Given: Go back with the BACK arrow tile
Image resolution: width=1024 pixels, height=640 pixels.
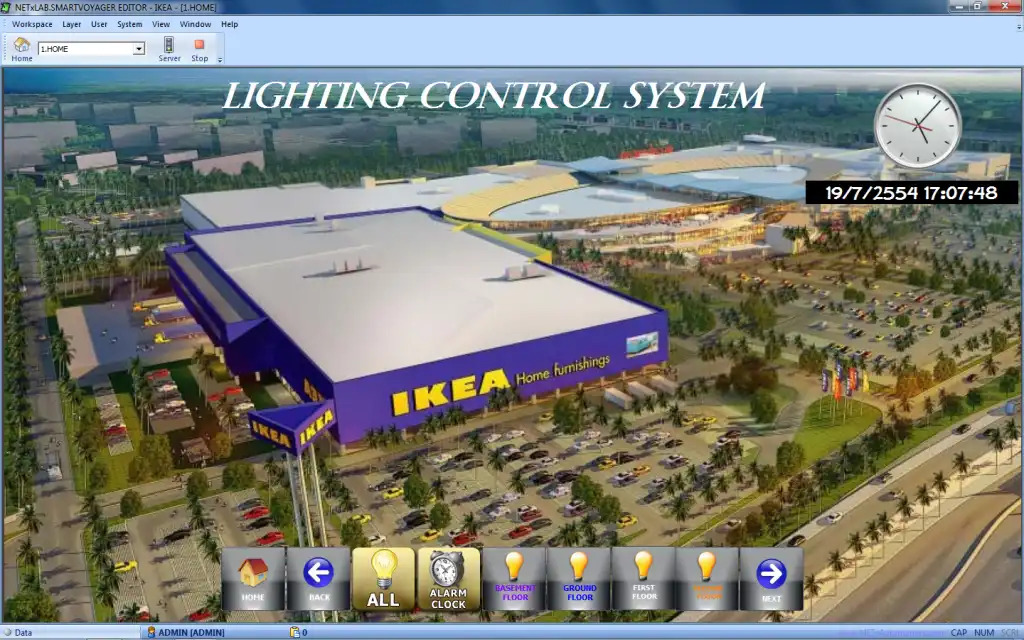Looking at the screenshot, I should pos(319,578).
